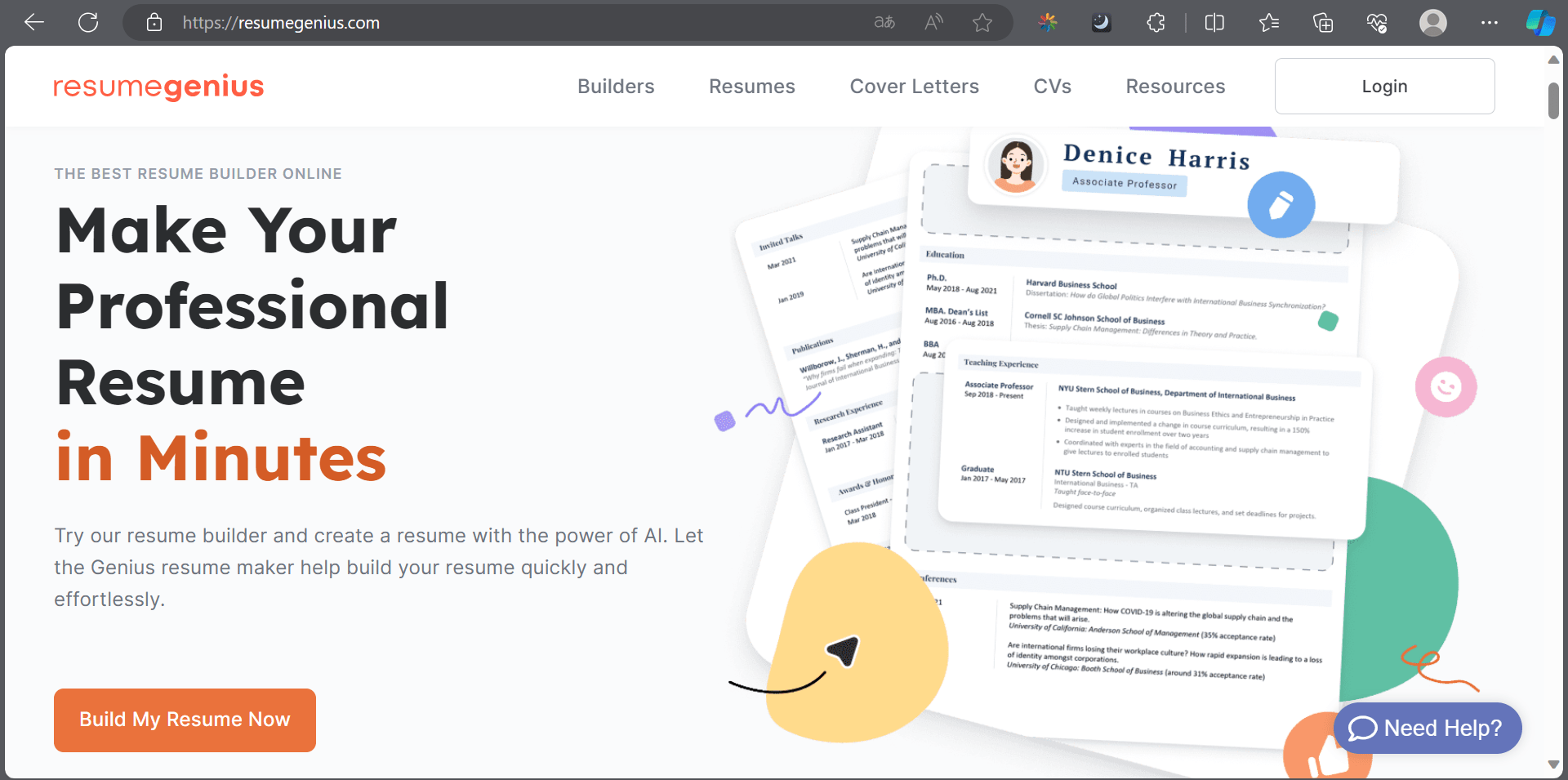Click 'THE BEST RESUME BUILDER ONLINE' text
The width and height of the screenshot is (1568, 780).
click(198, 174)
